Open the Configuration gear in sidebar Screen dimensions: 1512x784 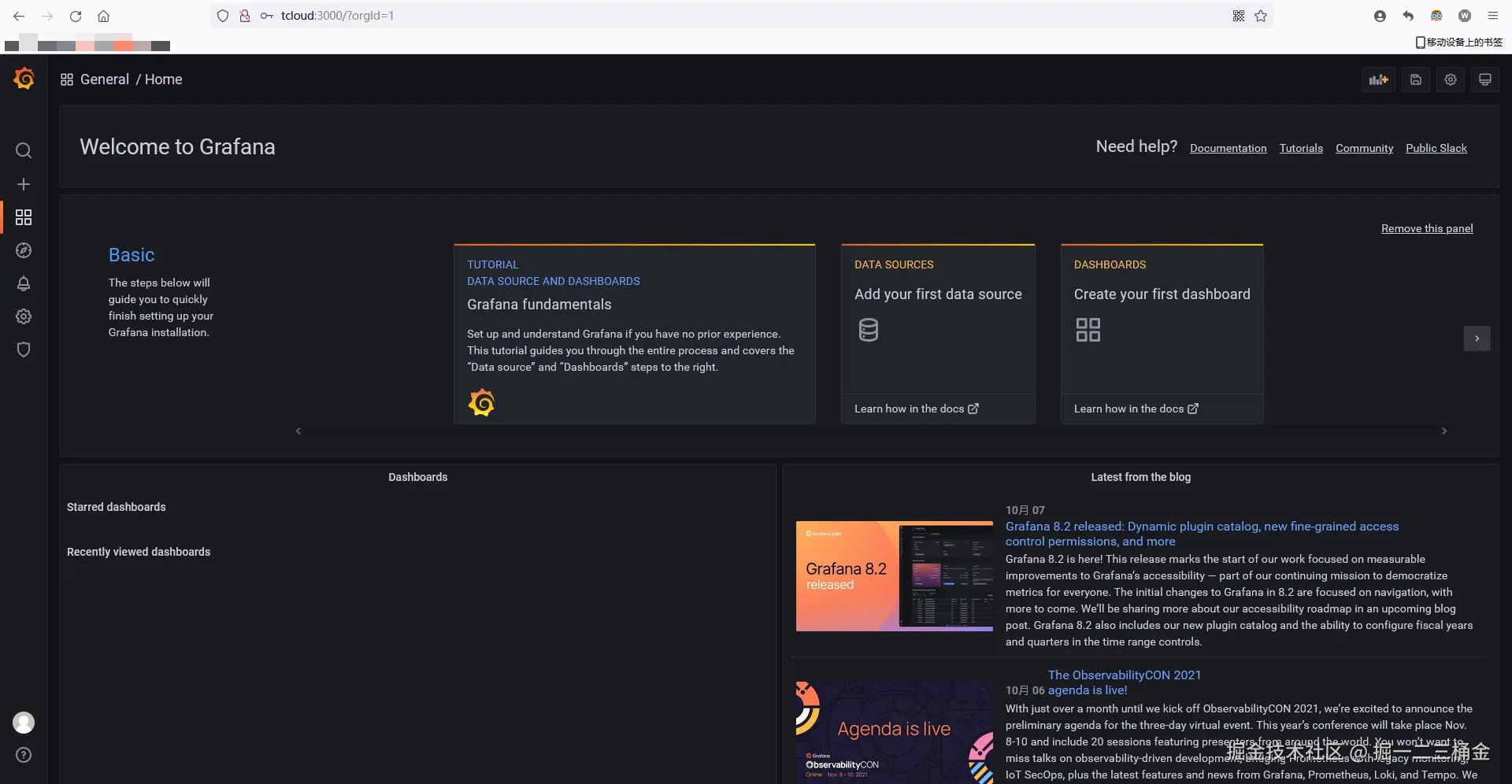(x=24, y=316)
